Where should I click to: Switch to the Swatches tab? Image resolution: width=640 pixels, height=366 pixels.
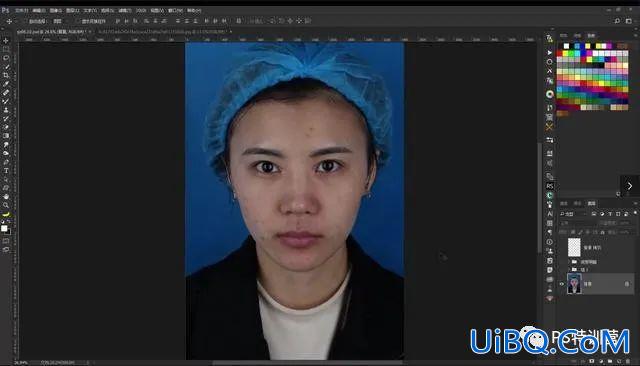(x=591, y=35)
